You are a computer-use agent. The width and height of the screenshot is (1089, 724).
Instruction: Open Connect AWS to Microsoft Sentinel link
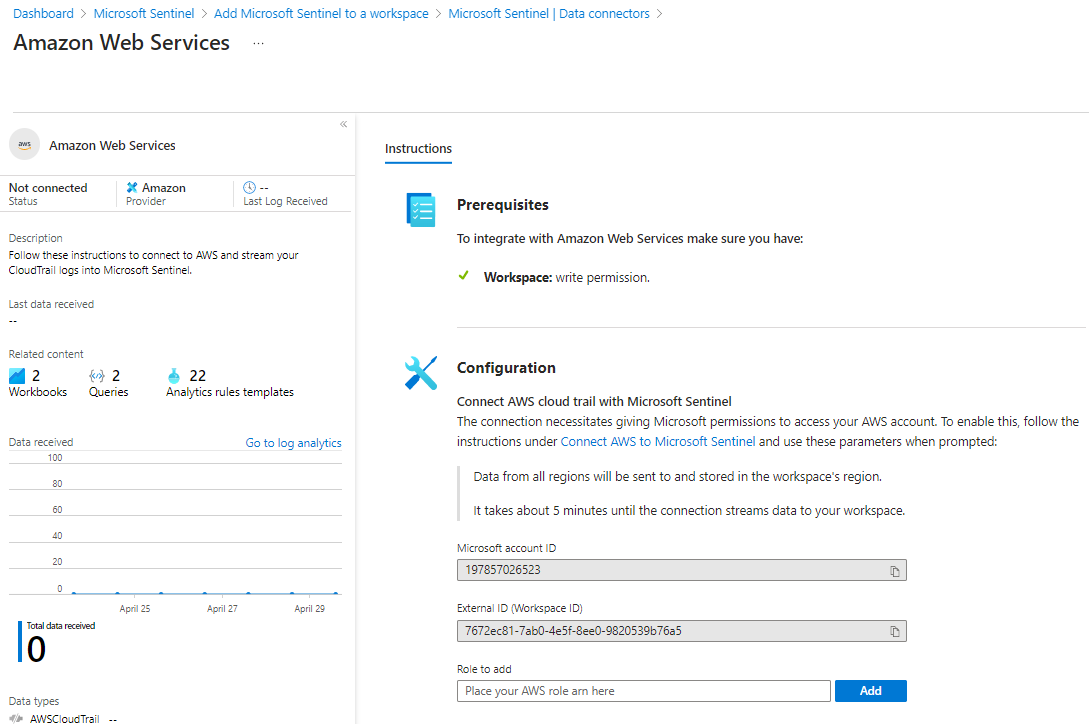click(657, 441)
